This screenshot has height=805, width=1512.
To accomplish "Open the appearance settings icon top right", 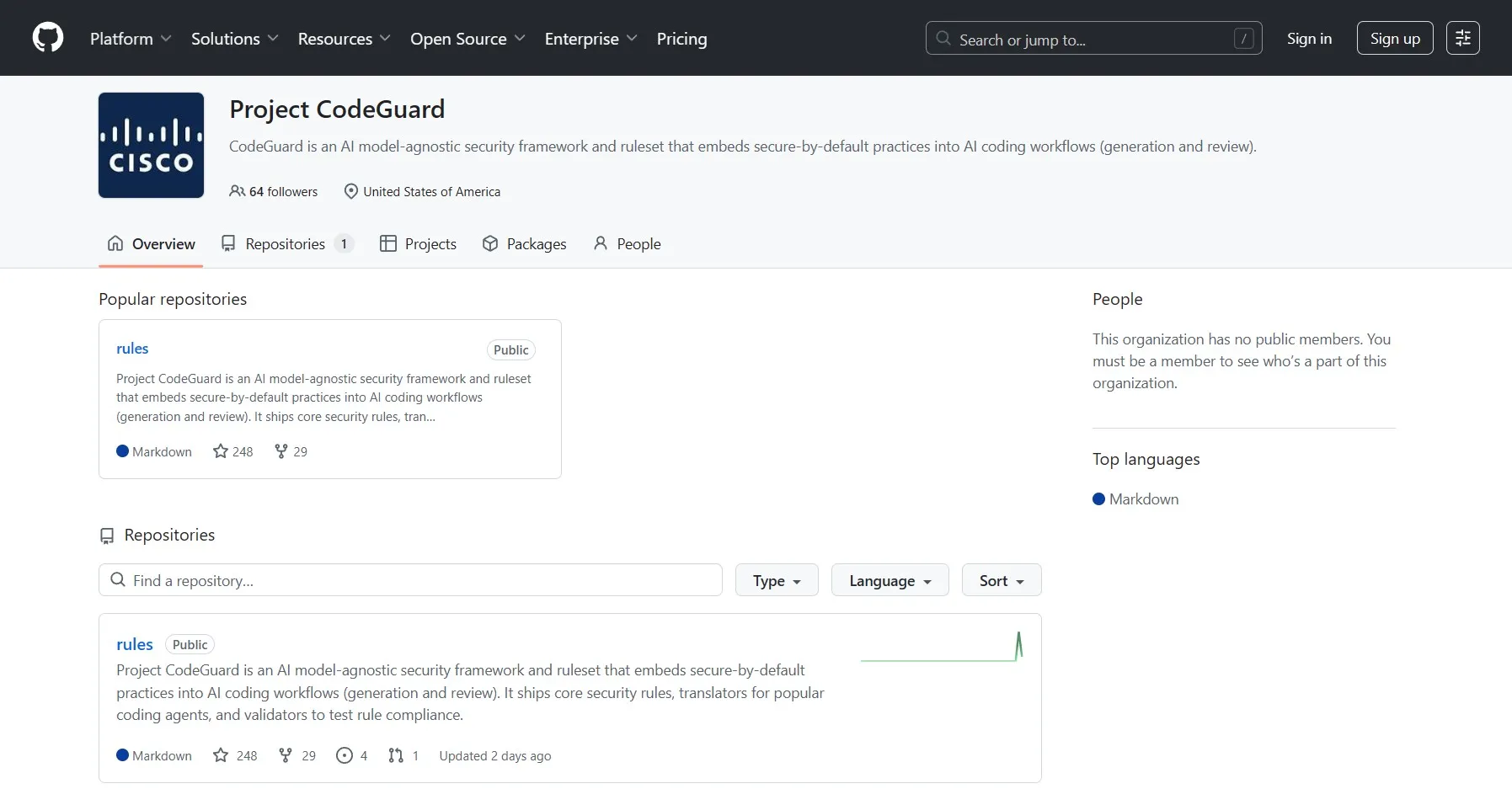I will pos(1463,37).
